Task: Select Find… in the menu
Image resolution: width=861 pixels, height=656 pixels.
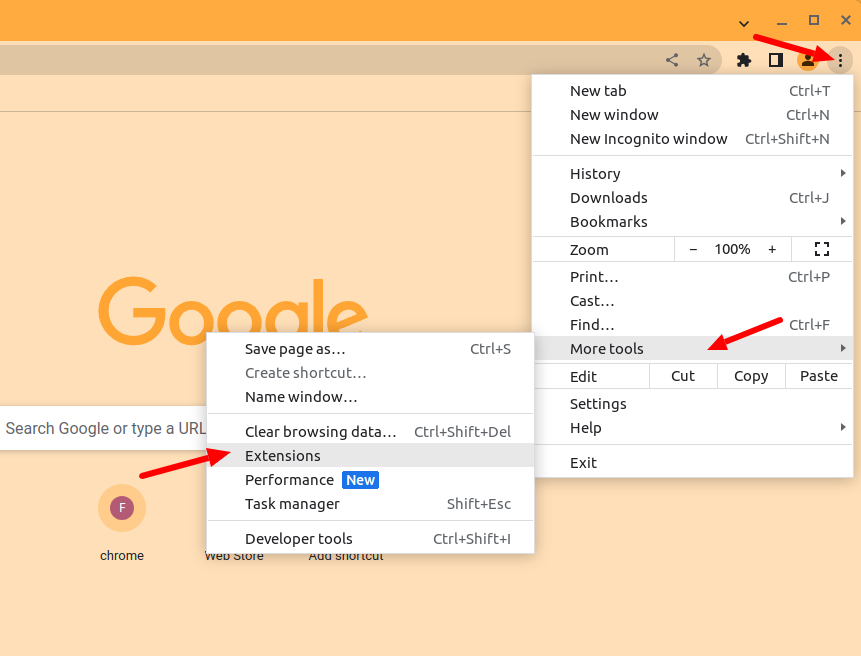Action: click(692, 325)
